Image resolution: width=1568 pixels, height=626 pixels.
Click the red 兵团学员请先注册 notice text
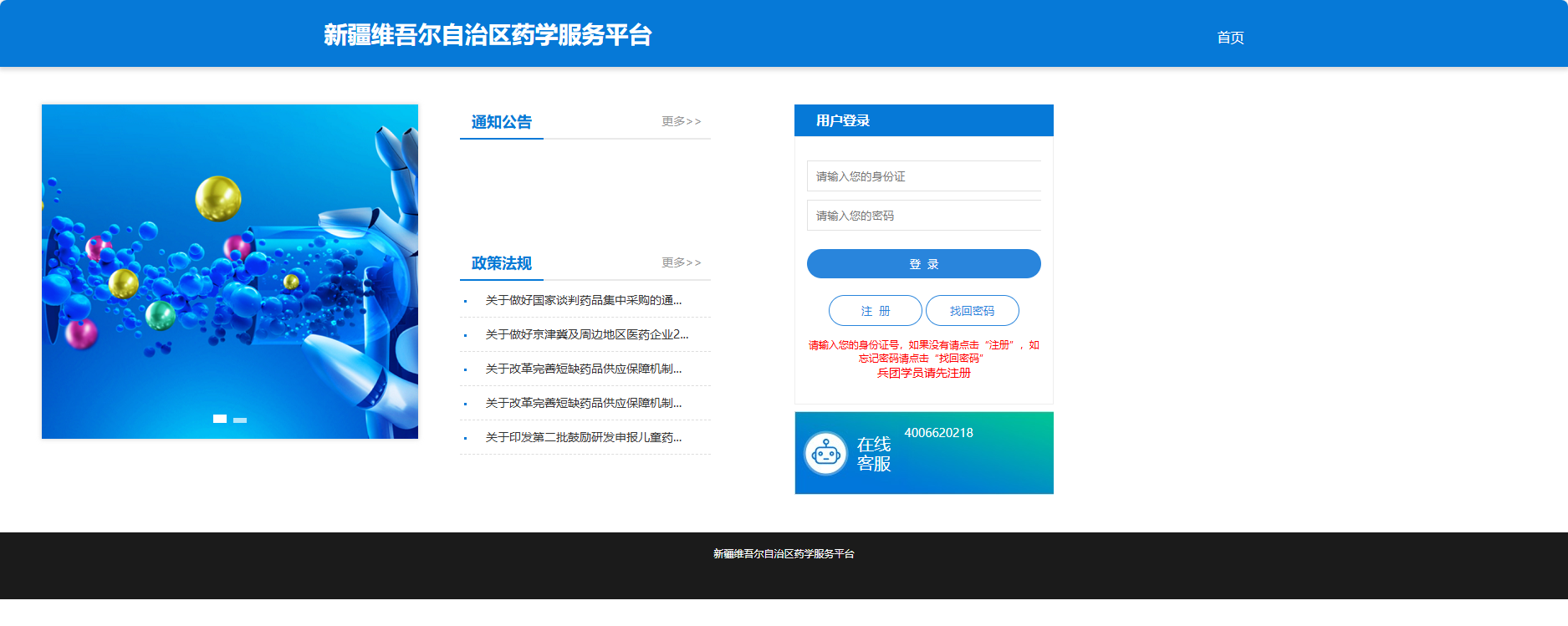[x=924, y=373]
